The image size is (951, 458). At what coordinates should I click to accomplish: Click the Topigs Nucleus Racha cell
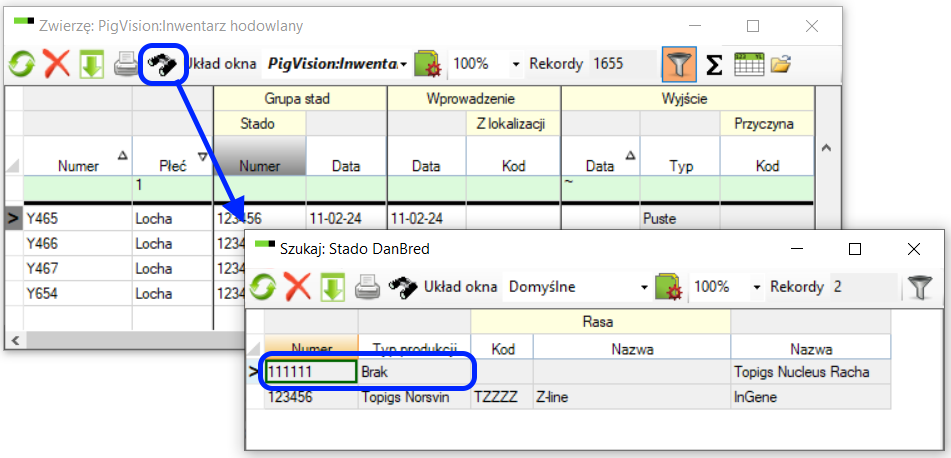pyautogui.click(x=811, y=372)
